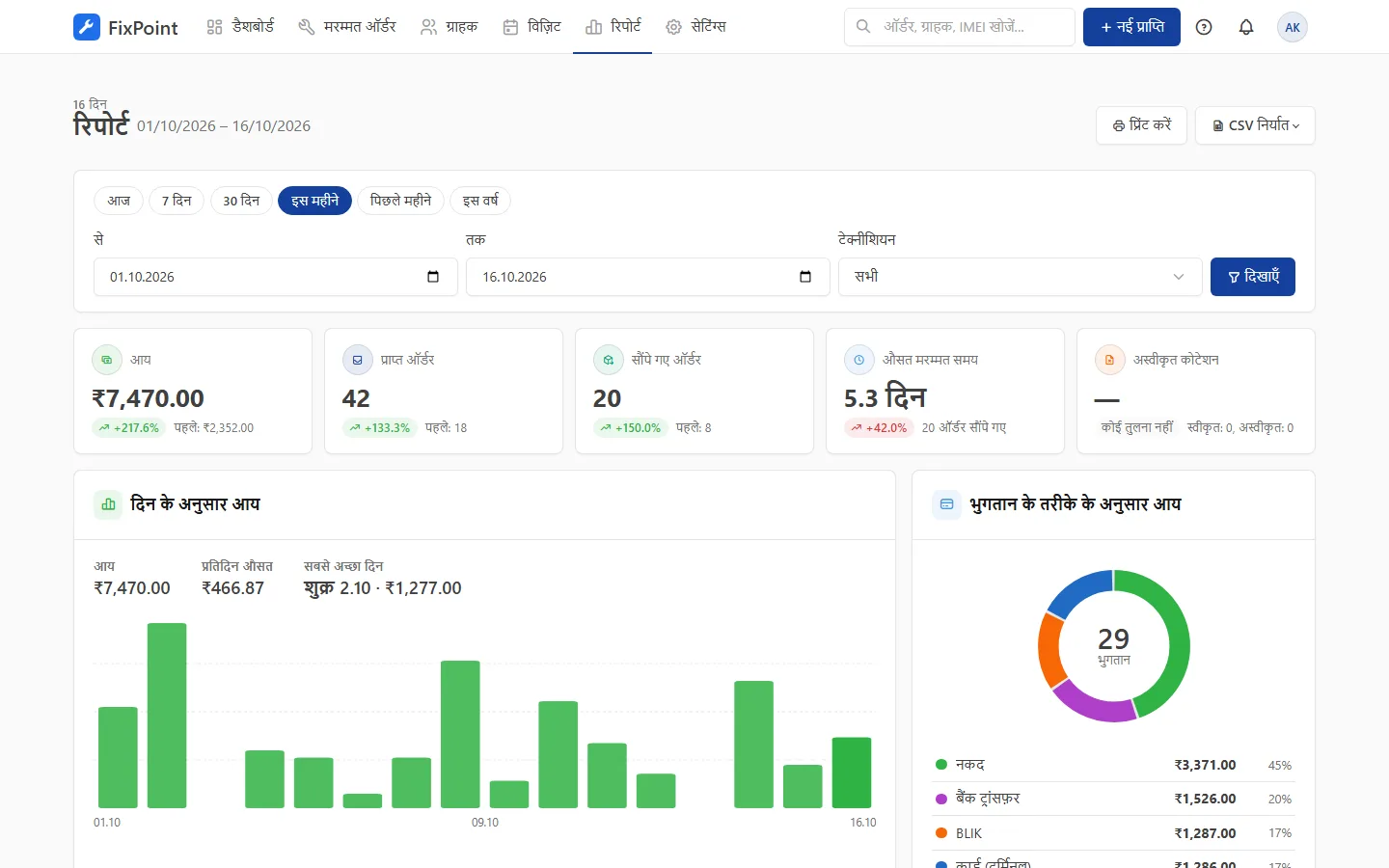Click the 5.3 दिन repair time value
Image resolution: width=1389 pixels, height=868 pixels.
885,397
